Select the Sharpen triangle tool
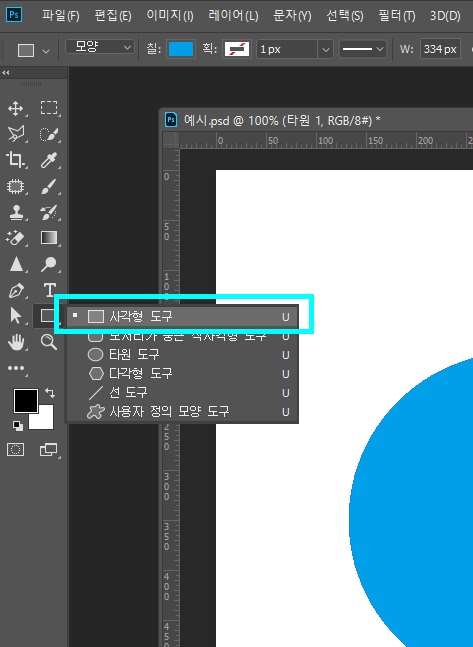 [16, 264]
